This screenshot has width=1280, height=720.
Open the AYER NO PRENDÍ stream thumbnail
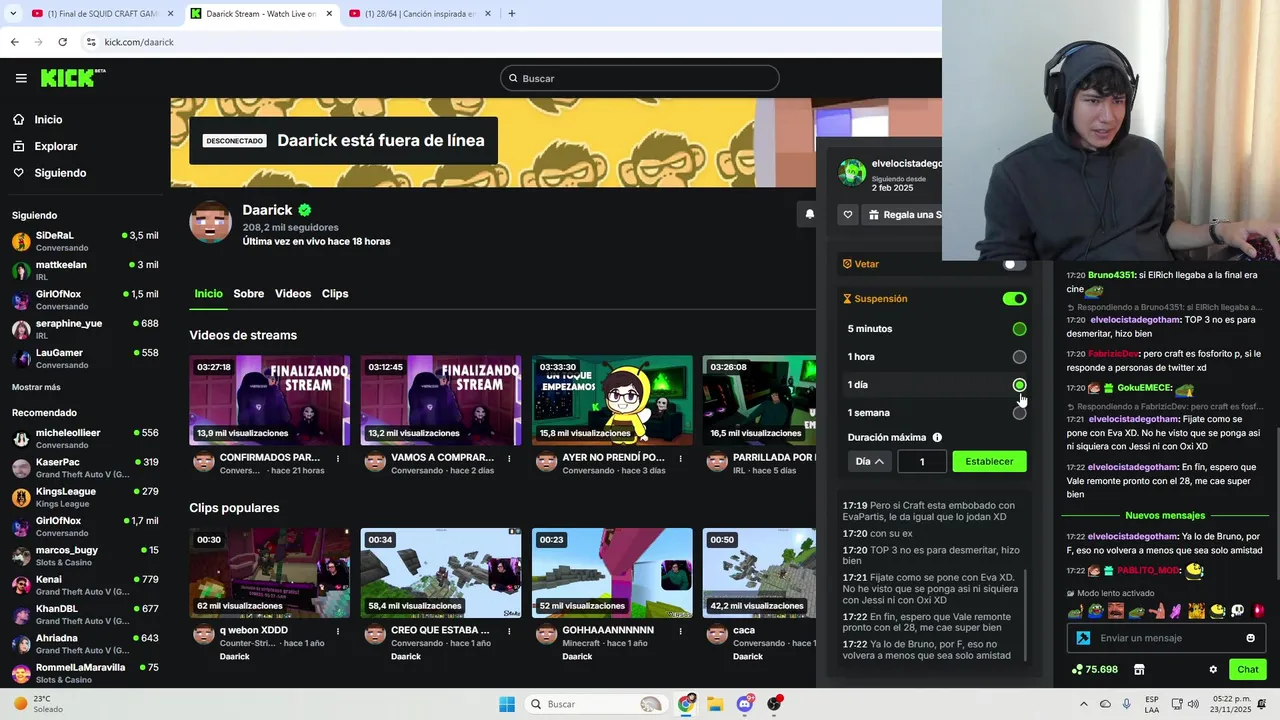(612, 400)
